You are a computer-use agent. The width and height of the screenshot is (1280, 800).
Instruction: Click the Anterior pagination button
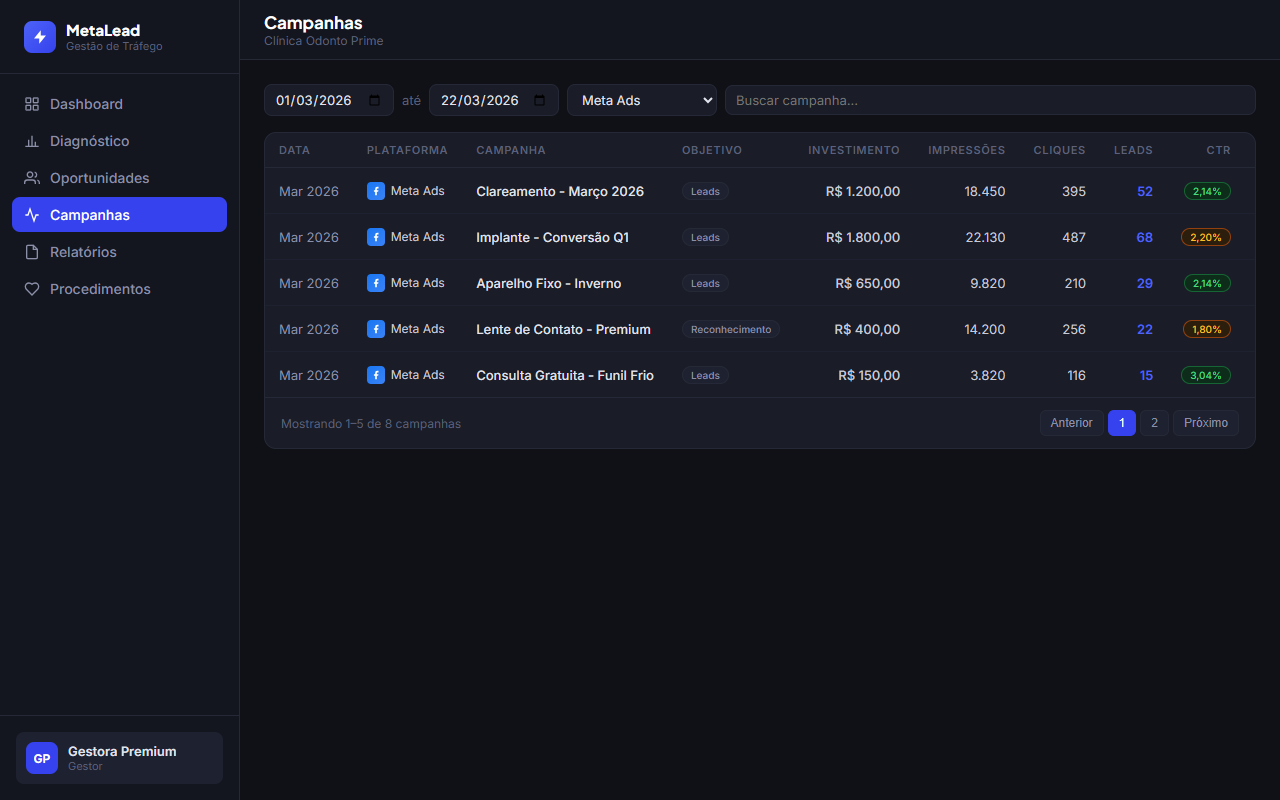pyautogui.click(x=1071, y=423)
